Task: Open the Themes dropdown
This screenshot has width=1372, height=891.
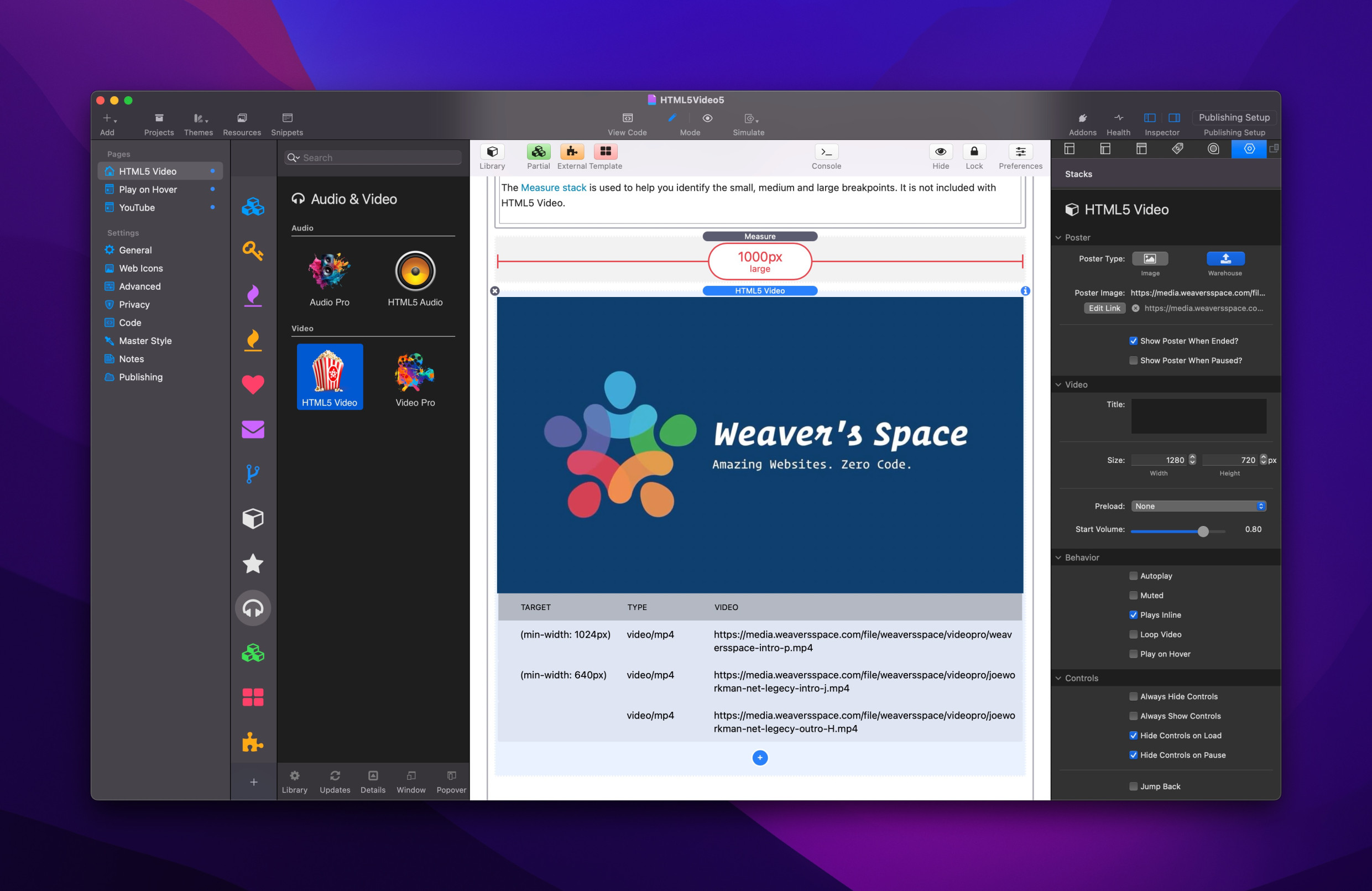Action: coord(200,118)
